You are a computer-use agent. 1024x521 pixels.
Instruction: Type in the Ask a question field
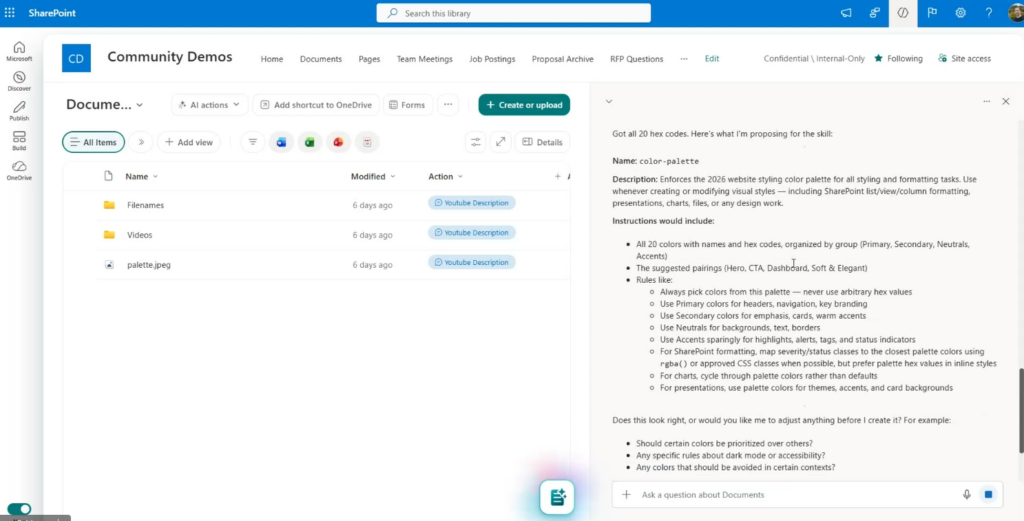[790, 494]
